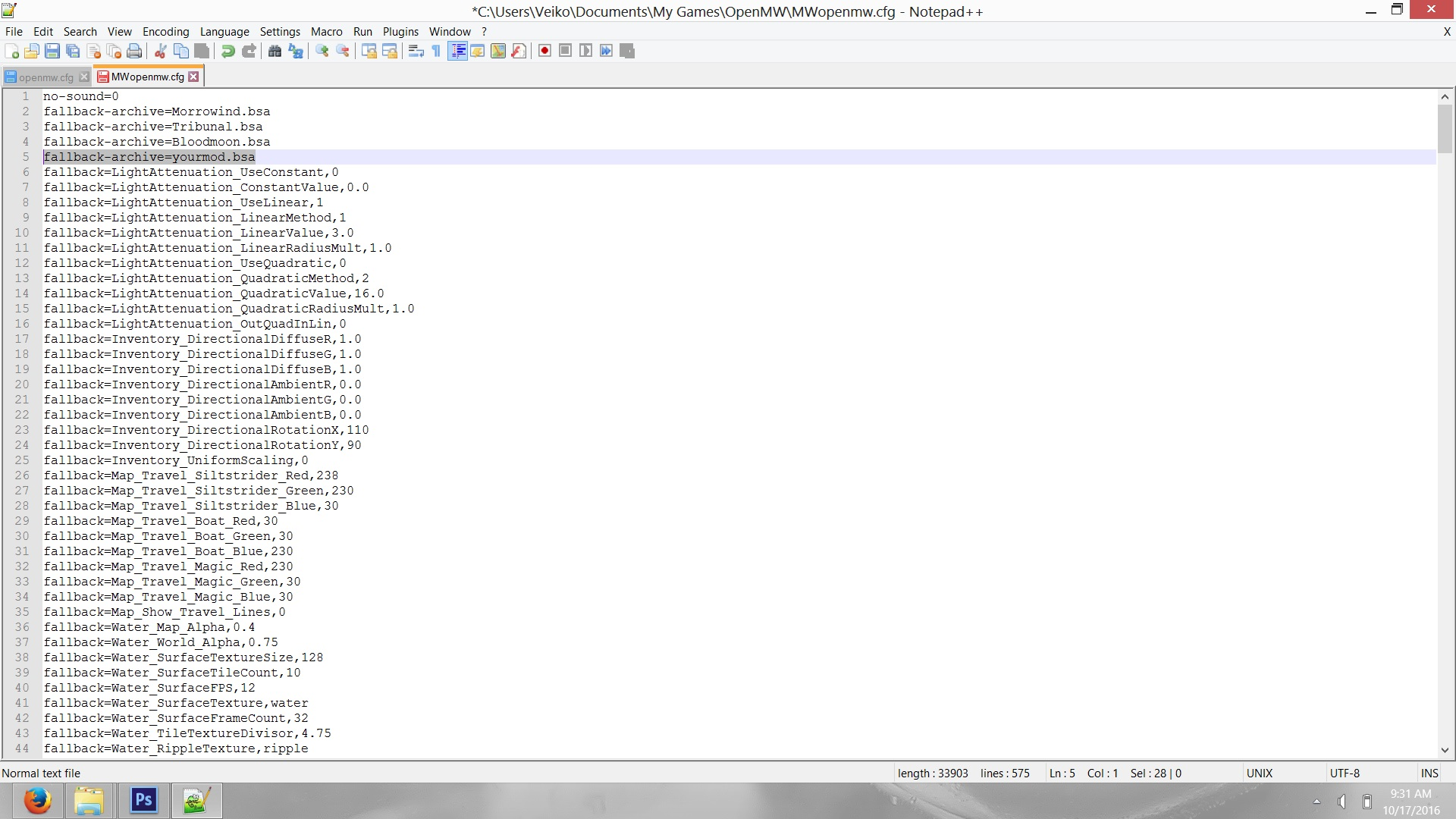Cut selection with the scissors icon
The image size is (1456, 819).
click(161, 51)
